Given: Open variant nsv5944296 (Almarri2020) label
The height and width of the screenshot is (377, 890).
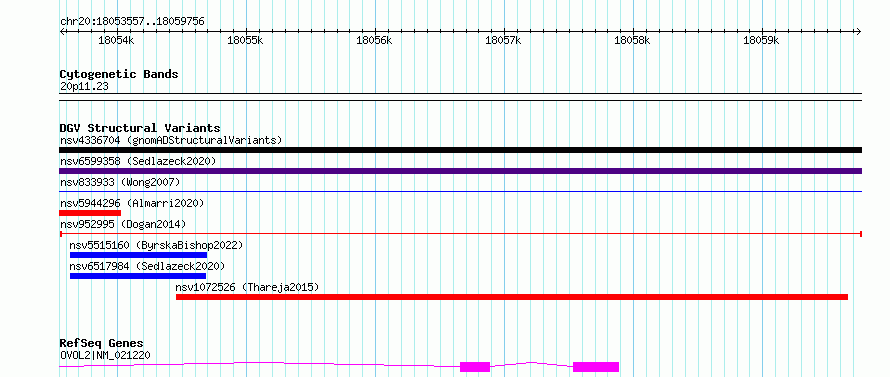Looking at the screenshot, I should point(132,203).
